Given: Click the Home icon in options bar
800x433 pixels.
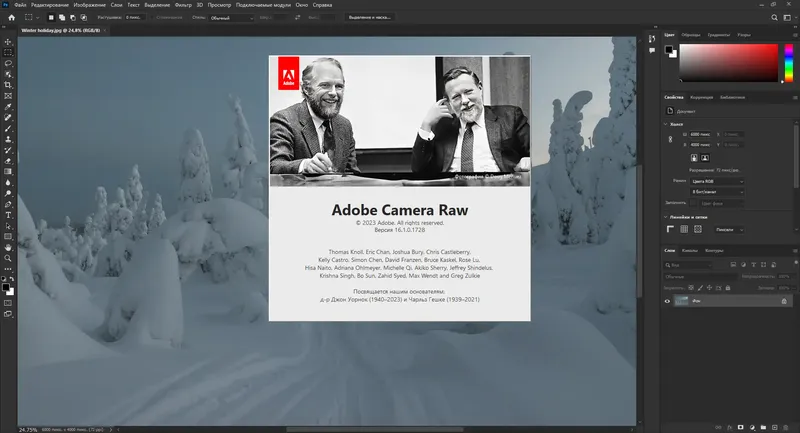Looking at the screenshot, I should (x=11, y=17).
